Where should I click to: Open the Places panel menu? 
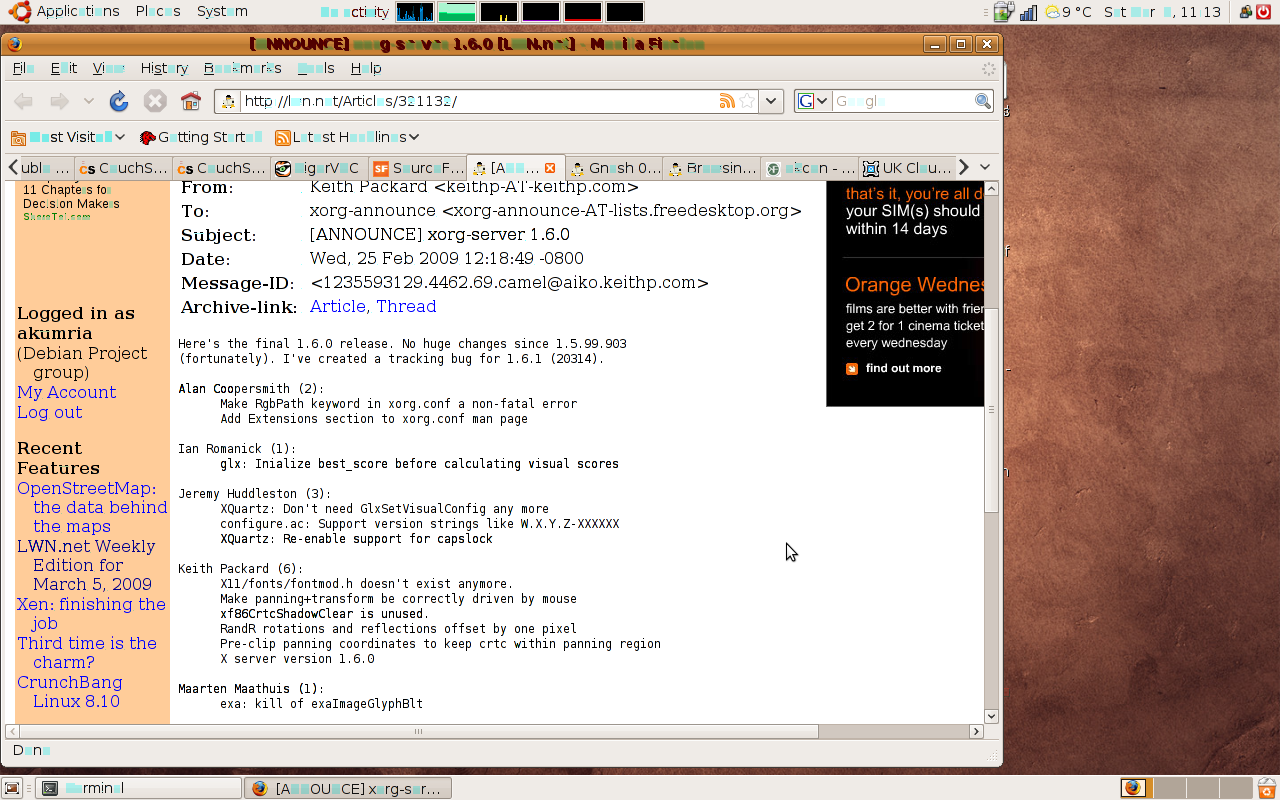point(158,12)
